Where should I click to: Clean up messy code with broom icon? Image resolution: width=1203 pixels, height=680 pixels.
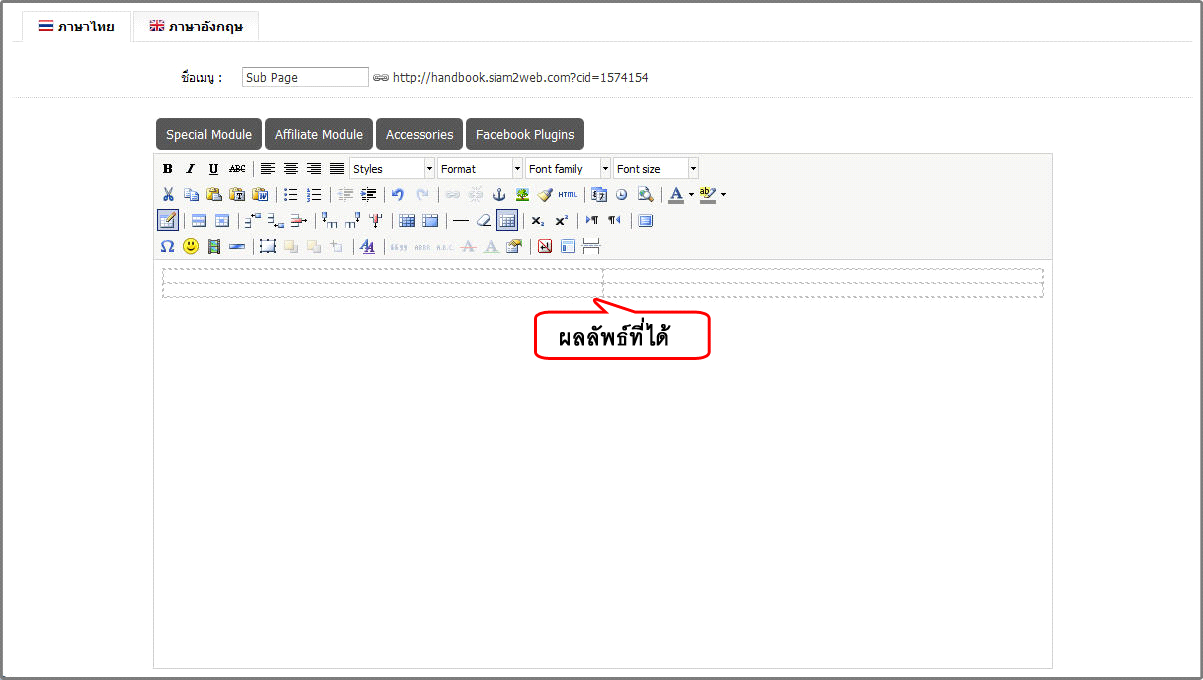pyautogui.click(x=545, y=195)
